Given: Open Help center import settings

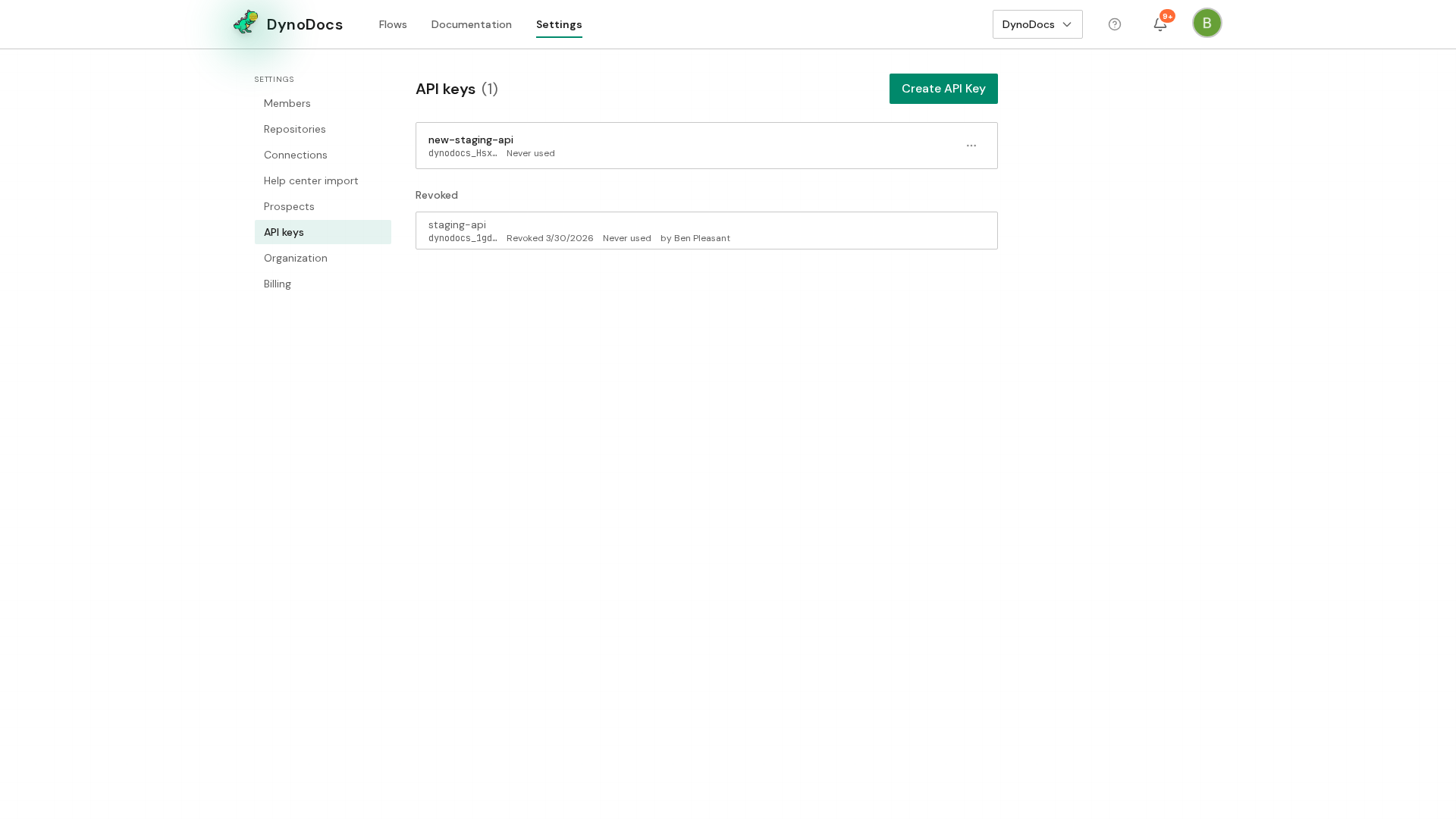Looking at the screenshot, I should [323, 180].
